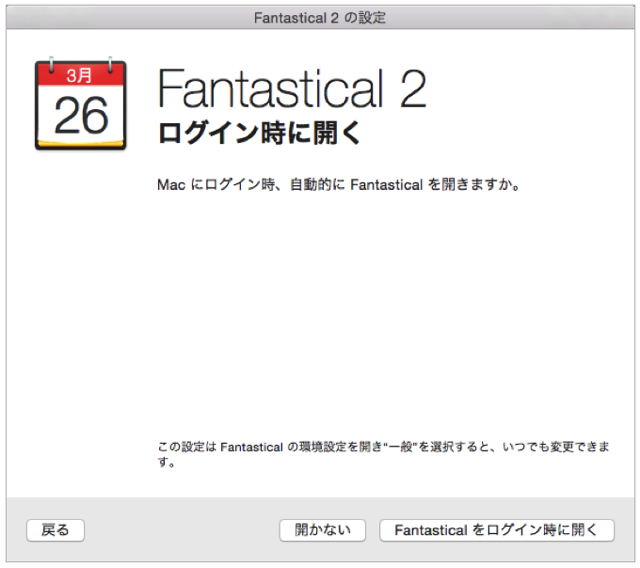The width and height of the screenshot is (640, 568).
Task: Click the number 26 on the calendar icon
Action: point(80,115)
